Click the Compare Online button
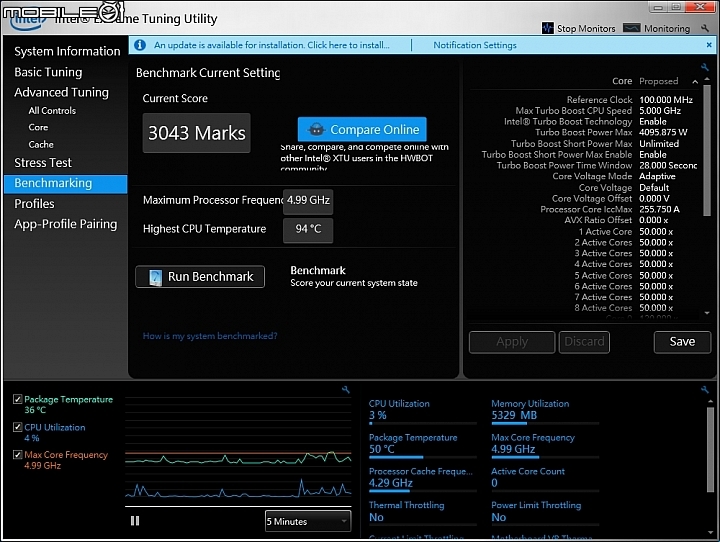The height and width of the screenshot is (542, 720). coord(362,130)
